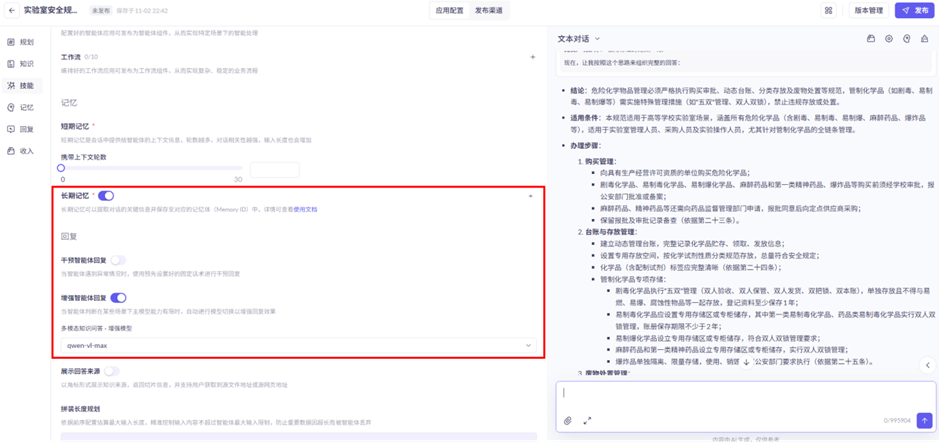Open the qwen-vl-max model dropdown
Image resolution: width=939 pixels, height=442 pixels.
[x=299, y=346]
